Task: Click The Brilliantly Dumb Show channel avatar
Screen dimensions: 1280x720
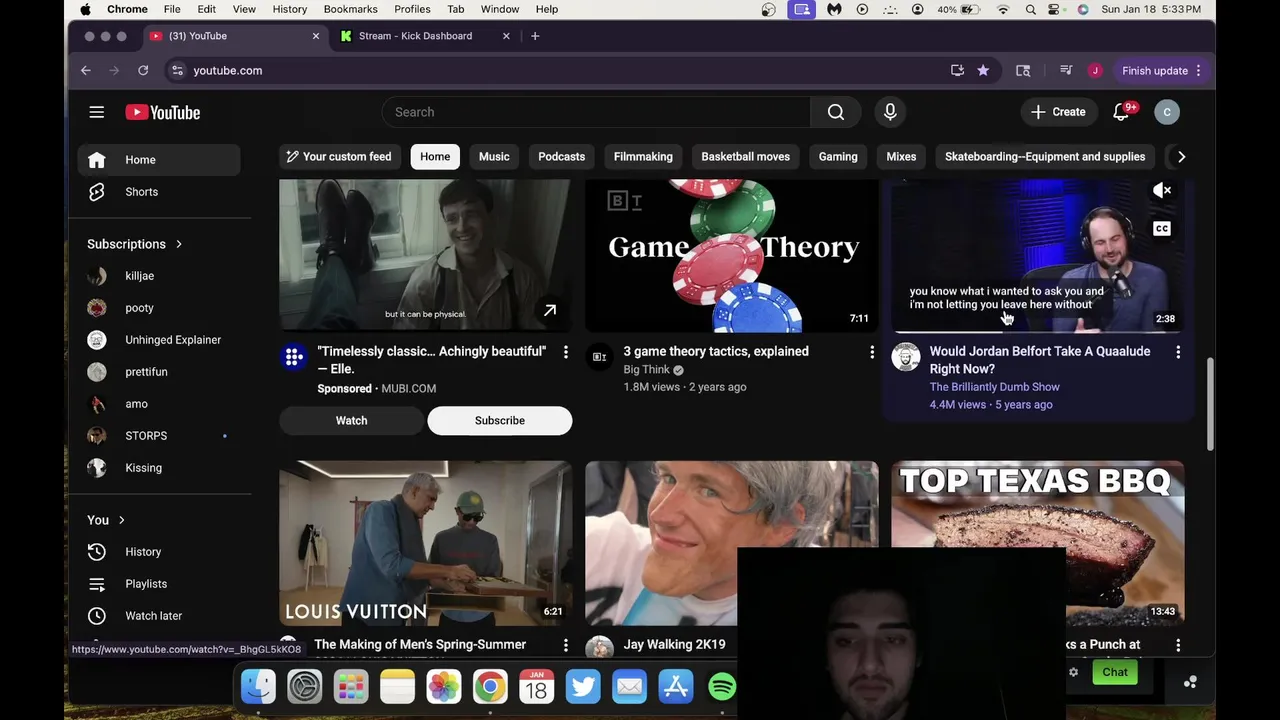Action: coord(906,357)
